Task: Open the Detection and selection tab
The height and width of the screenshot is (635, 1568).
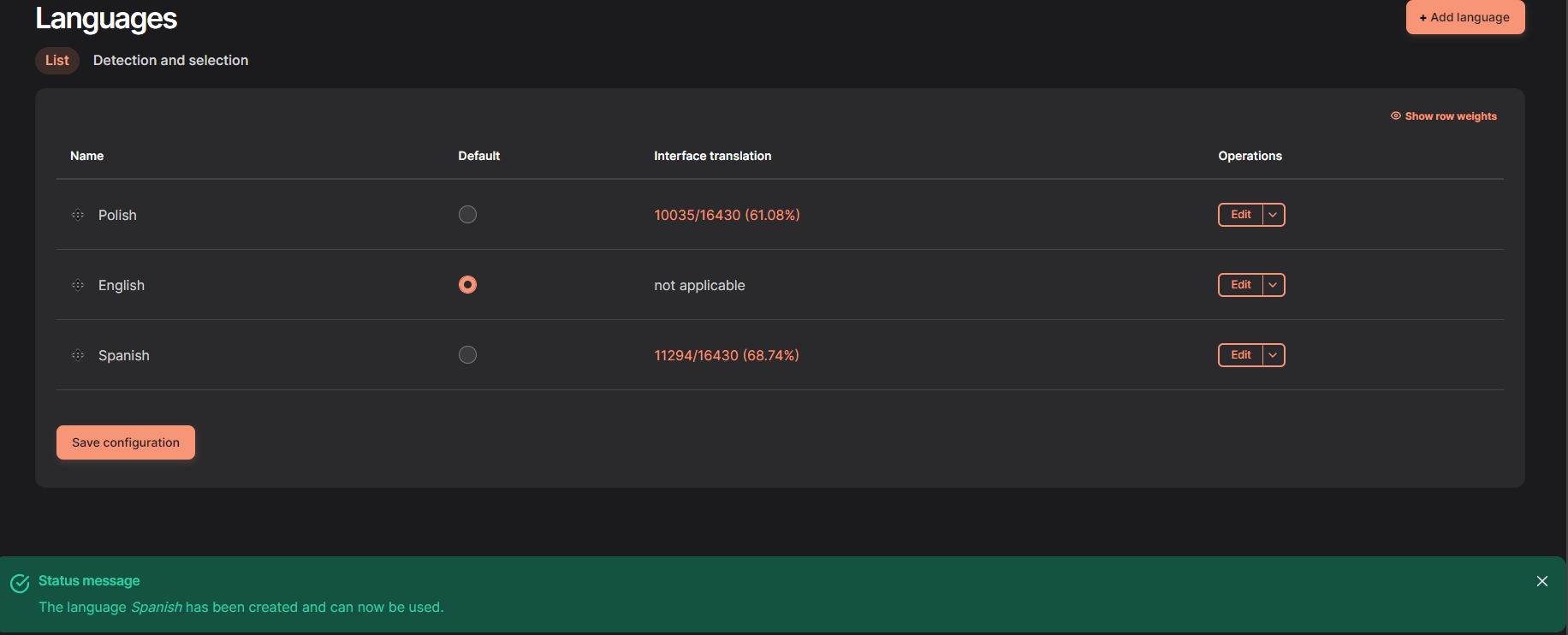Action: 170,61
